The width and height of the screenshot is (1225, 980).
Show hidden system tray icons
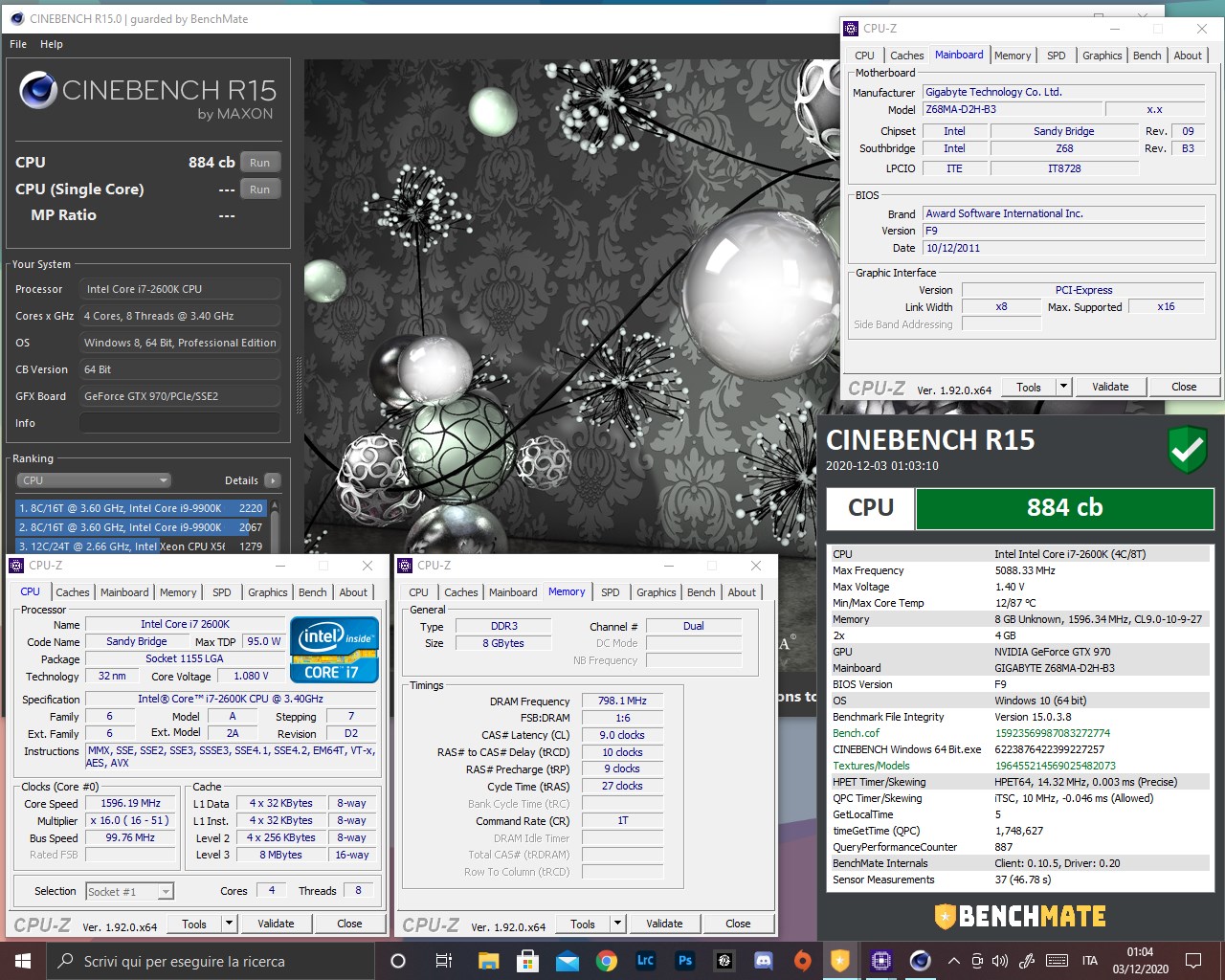tap(954, 961)
